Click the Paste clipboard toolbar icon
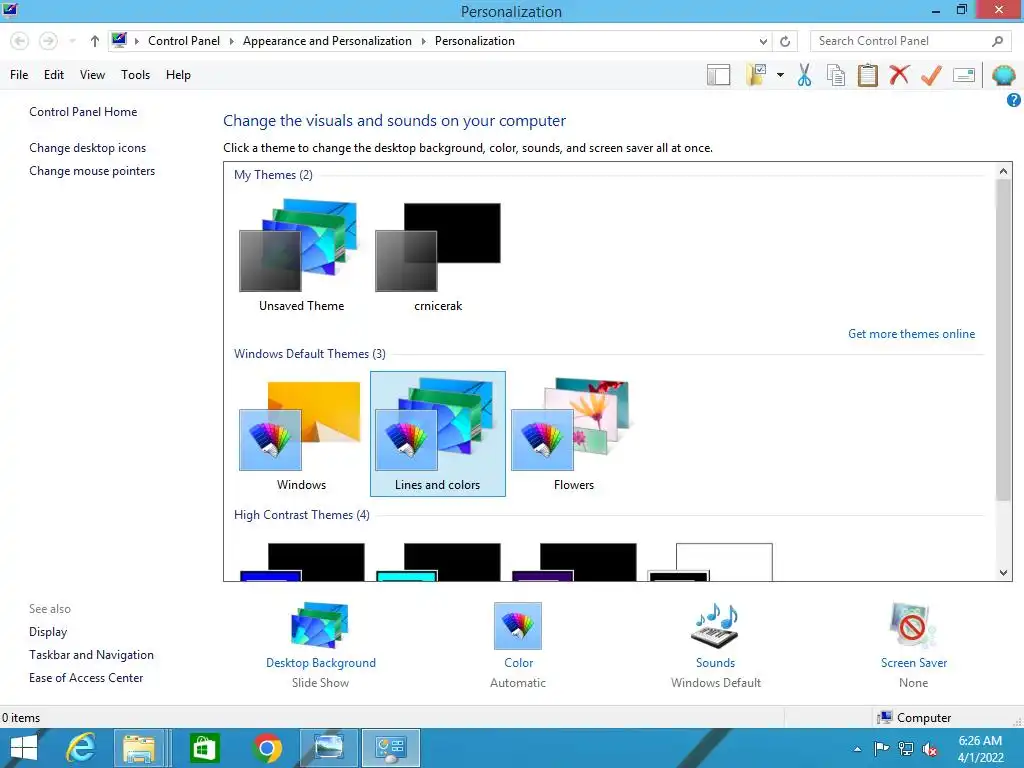Viewport: 1024px width, 768px height. tap(867, 75)
